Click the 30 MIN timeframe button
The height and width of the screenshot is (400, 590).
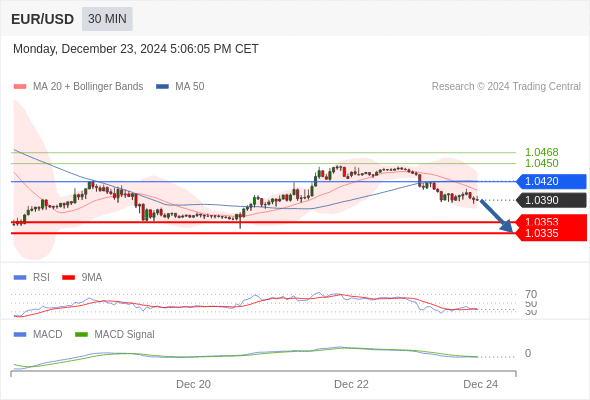pyautogui.click(x=107, y=19)
